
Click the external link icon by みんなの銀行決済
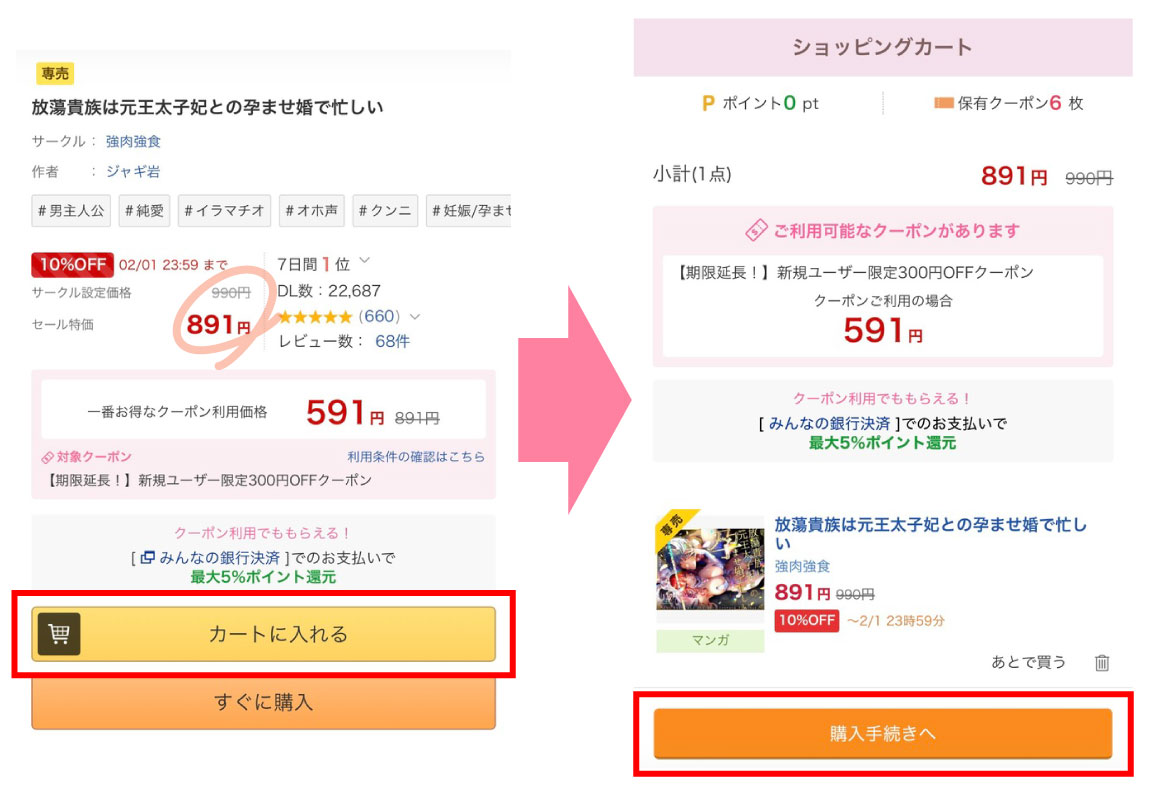tap(147, 558)
